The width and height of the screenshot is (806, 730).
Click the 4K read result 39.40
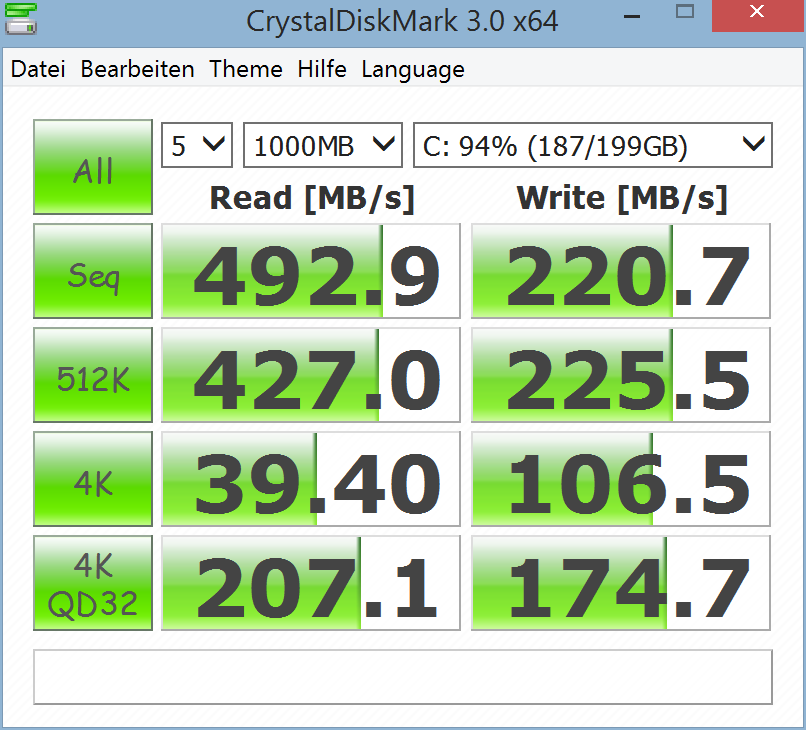tap(310, 479)
